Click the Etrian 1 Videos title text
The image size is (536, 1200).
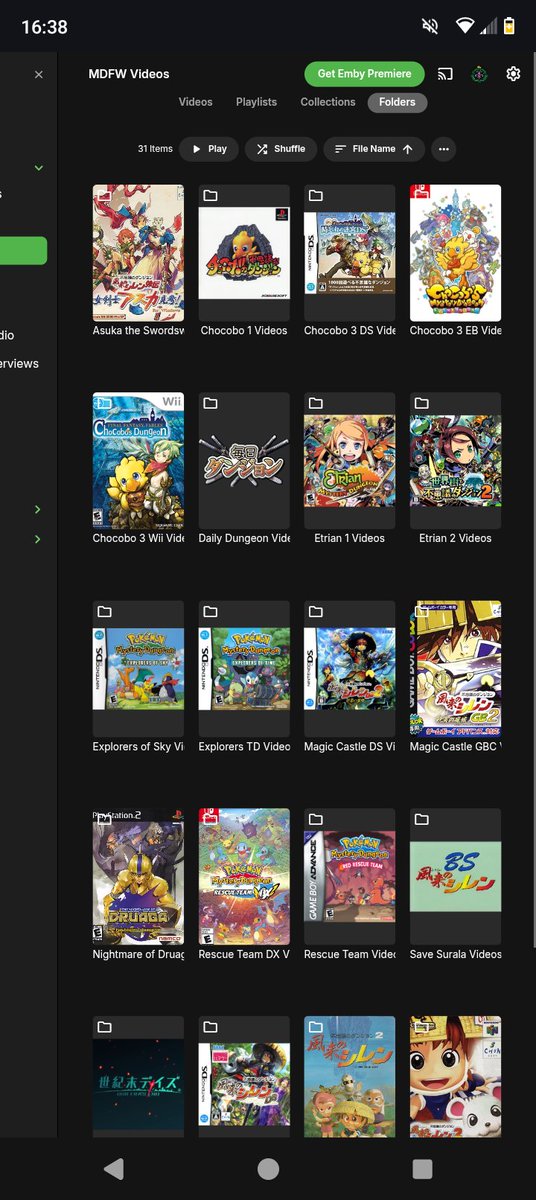coord(350,538)
